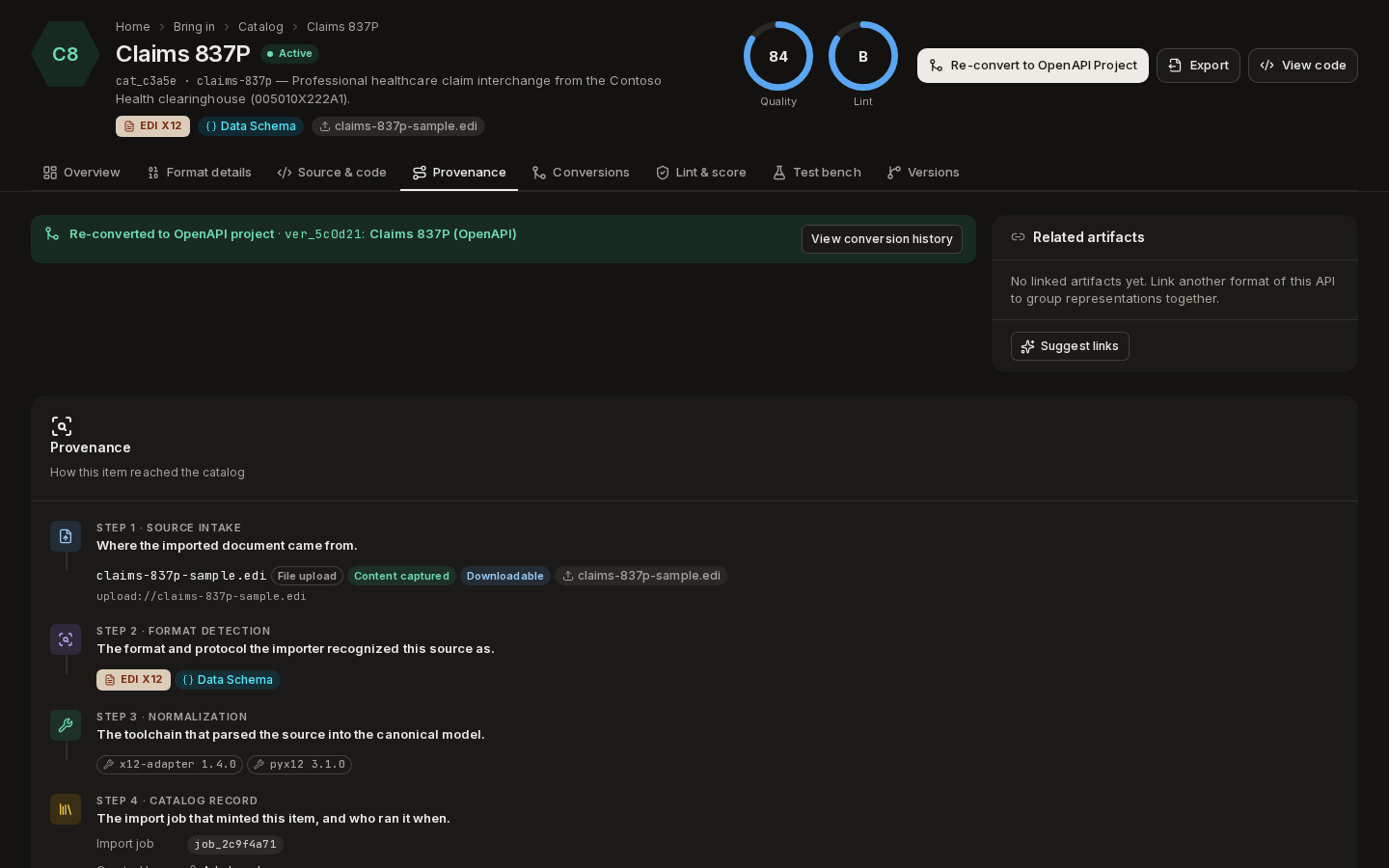Switch to the Versions tab
1389x868 pixels.
click(923, 173)
